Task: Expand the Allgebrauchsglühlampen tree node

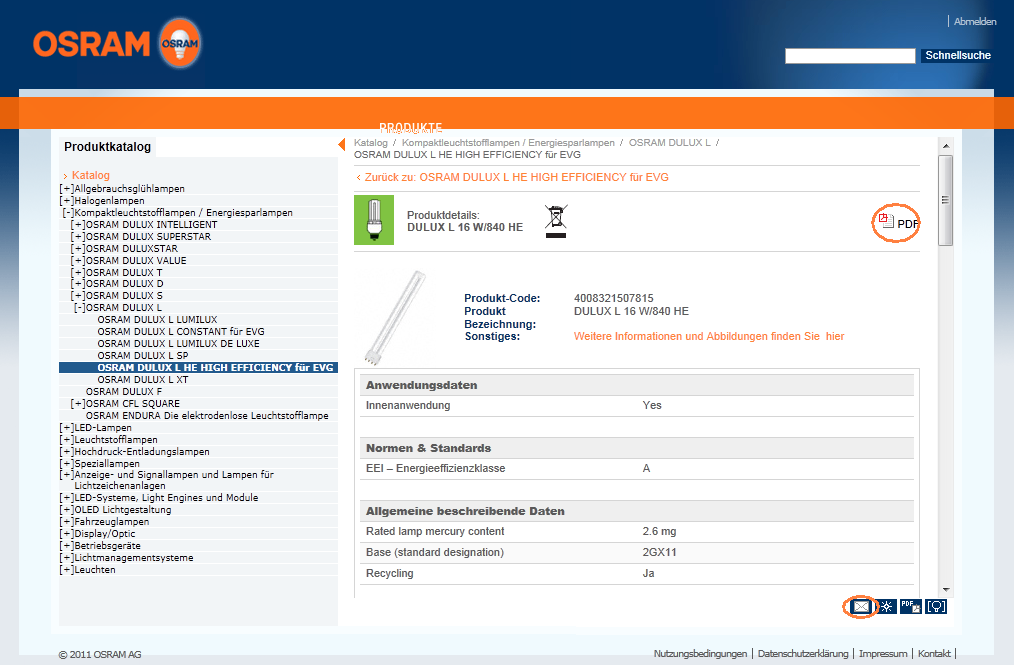Action: coord(67,189)
